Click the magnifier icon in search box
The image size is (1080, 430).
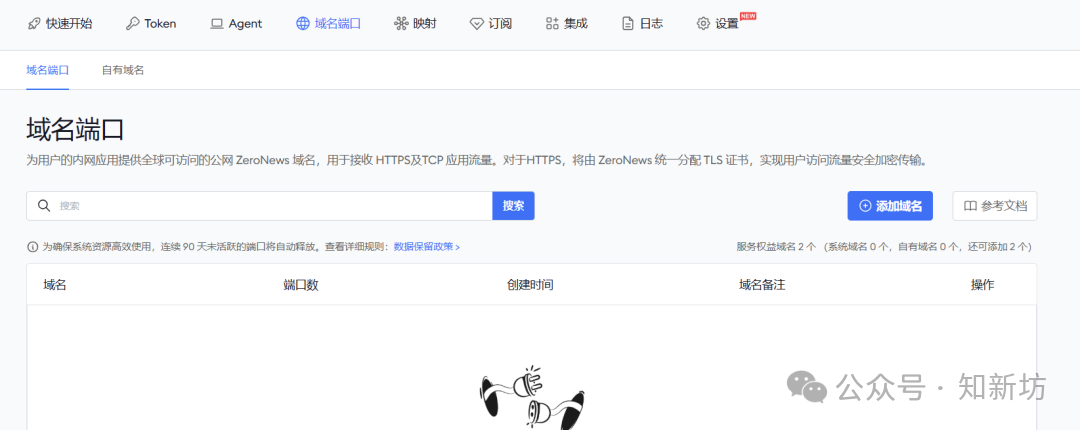[x=44, y=205]
